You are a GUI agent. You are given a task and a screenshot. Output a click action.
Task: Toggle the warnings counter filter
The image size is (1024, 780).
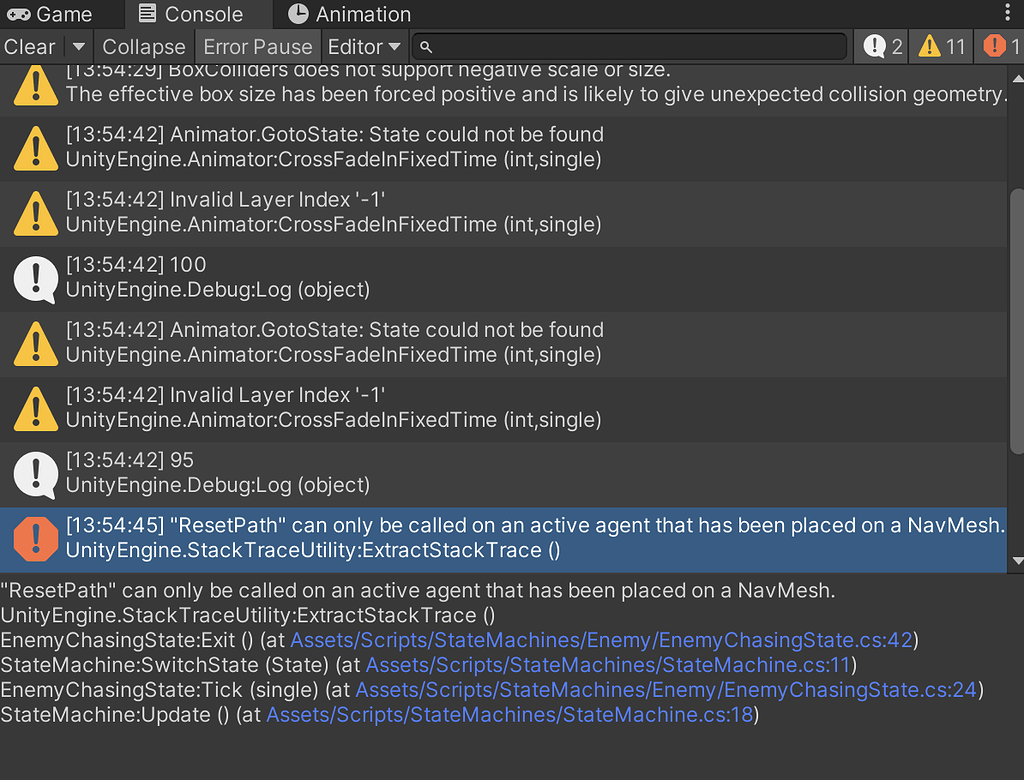pos(942,46)
